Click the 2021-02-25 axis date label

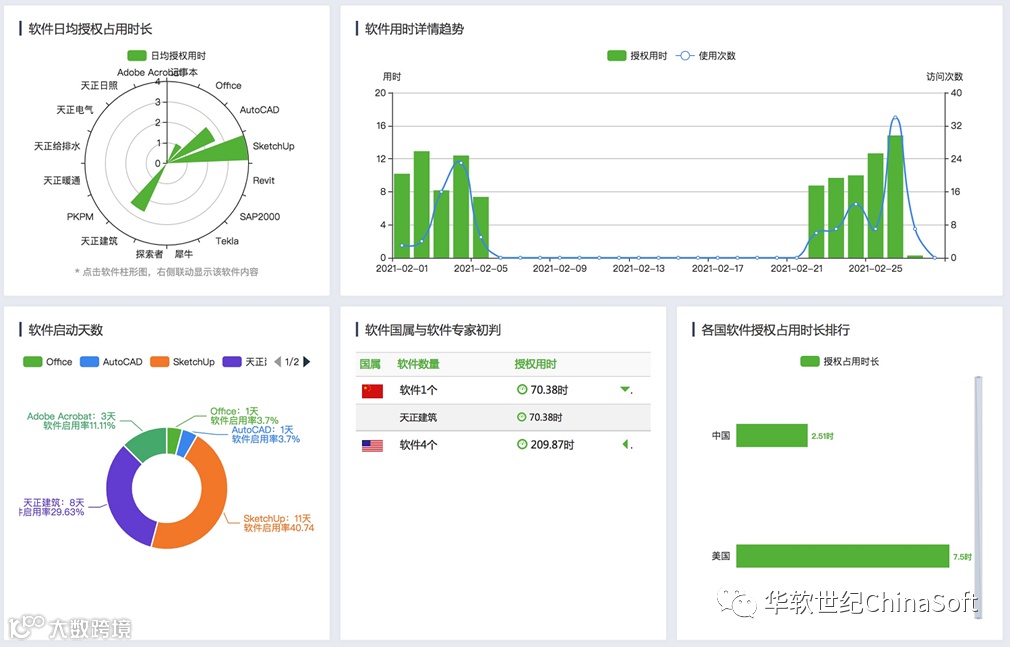pos(875,268)
